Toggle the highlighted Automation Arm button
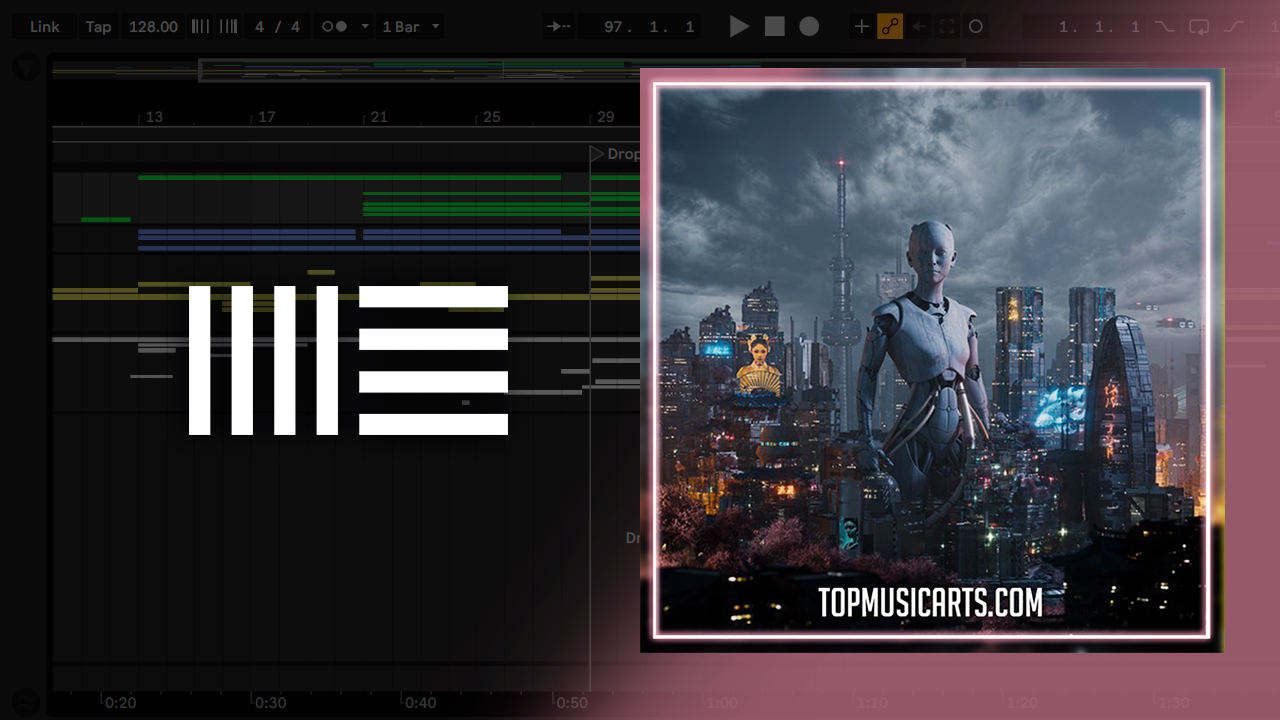Screen dimensions: 1280x720 click(x=889, y=27)
